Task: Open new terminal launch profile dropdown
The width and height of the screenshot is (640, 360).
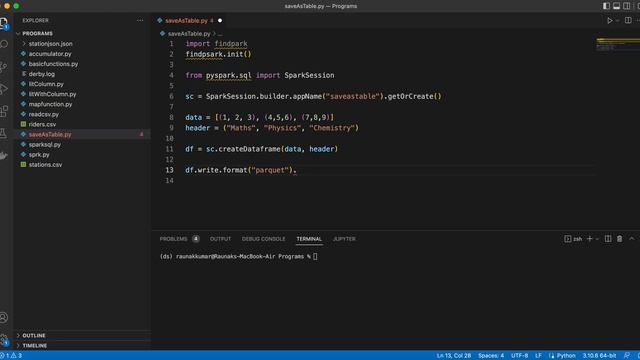Action: [x=597, y=239]
